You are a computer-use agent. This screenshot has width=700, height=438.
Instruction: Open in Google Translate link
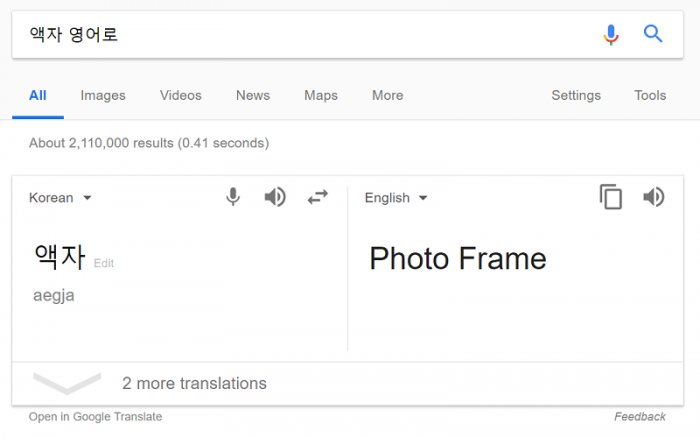coord(96,417)
